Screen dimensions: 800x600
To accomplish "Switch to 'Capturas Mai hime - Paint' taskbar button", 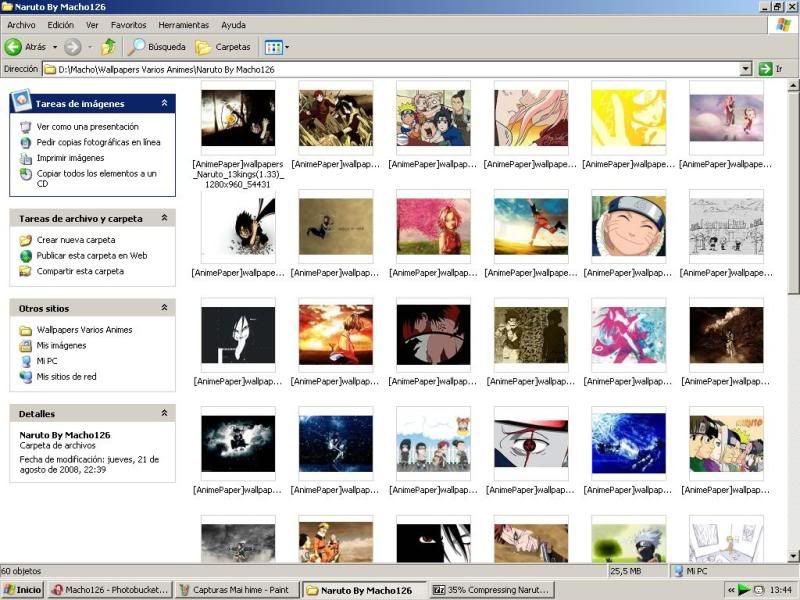I will pyautogui.click(x=237, y=590).
